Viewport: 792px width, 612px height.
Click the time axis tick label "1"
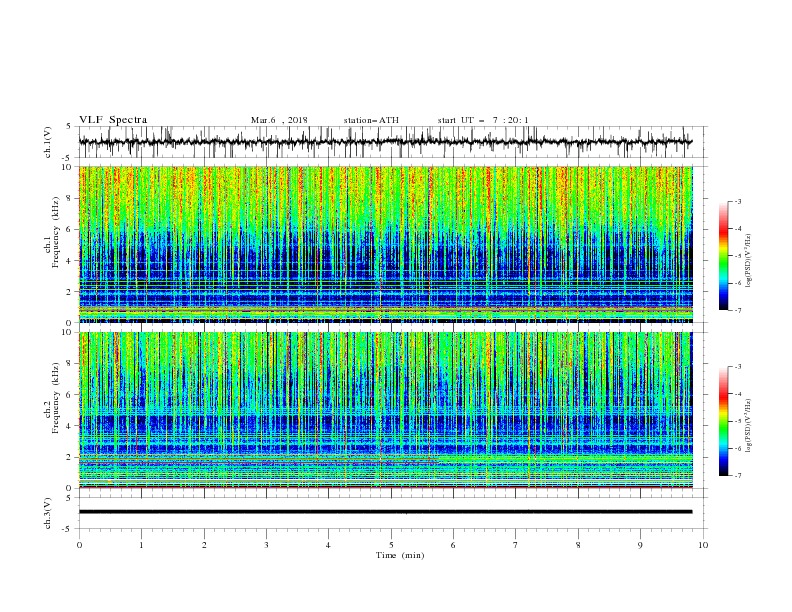141,545
